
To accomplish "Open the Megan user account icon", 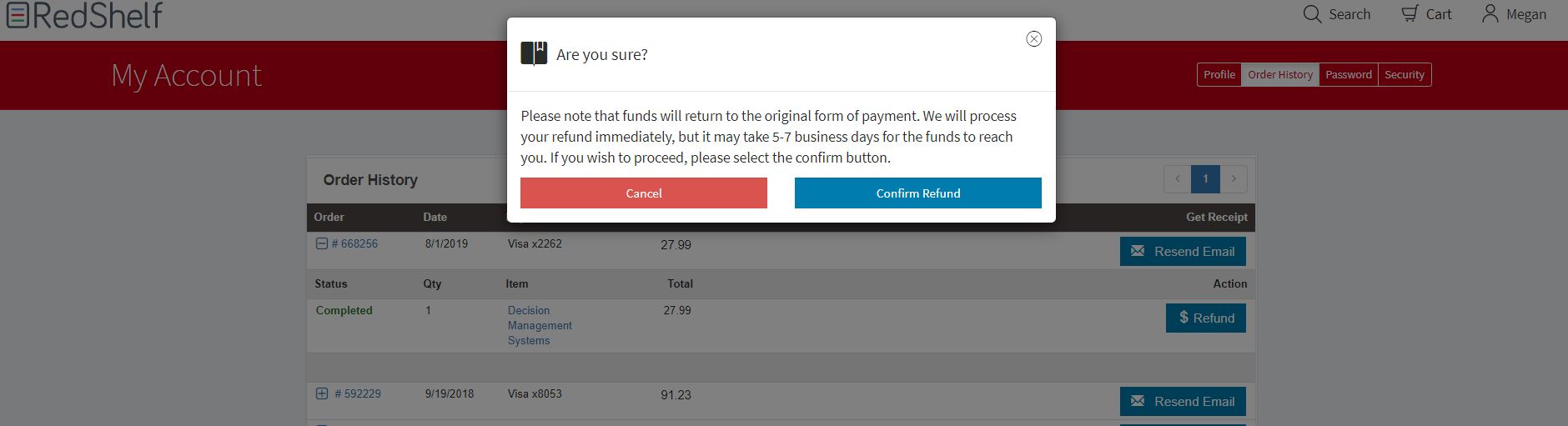I will pyautogui.click(x=1490, y=13).
